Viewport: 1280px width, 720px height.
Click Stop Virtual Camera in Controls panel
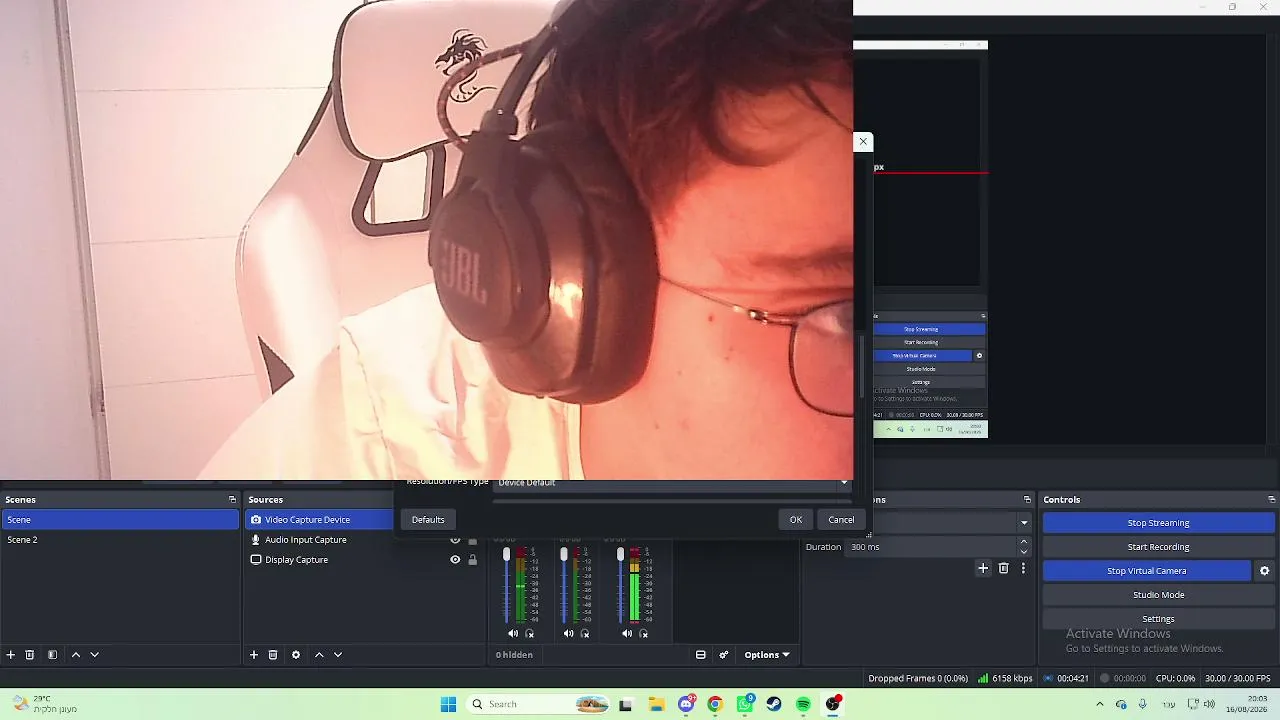[x=1146, y=571]
